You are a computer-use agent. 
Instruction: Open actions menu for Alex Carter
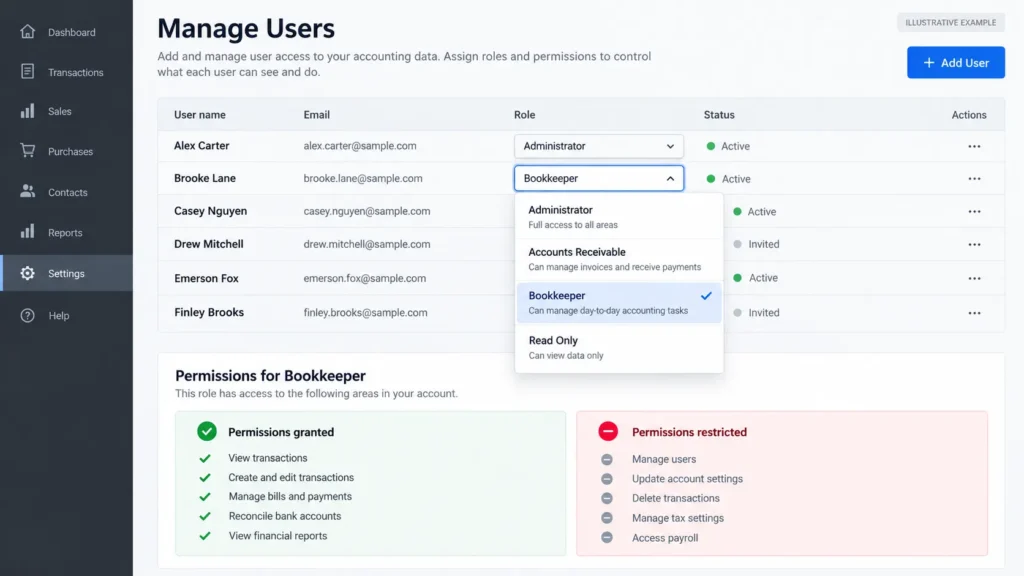pyautogui.click(x=974, y=146)
